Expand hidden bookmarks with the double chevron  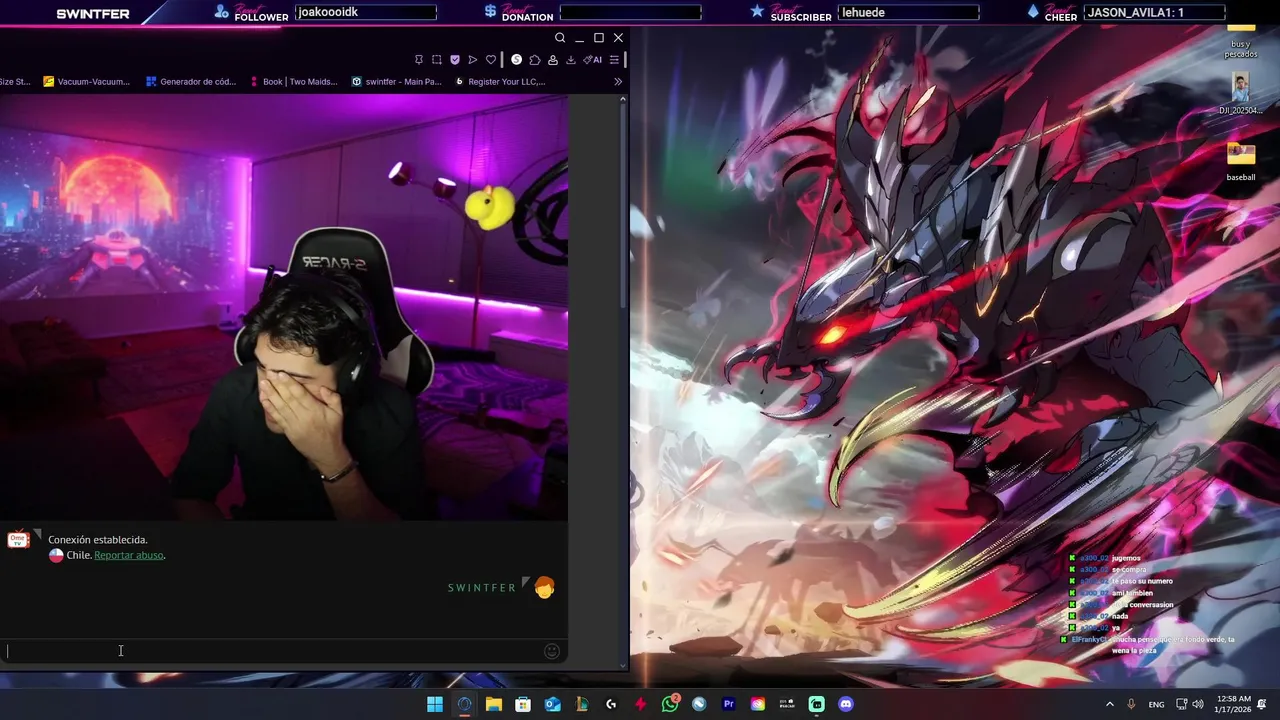pos(618,82)
